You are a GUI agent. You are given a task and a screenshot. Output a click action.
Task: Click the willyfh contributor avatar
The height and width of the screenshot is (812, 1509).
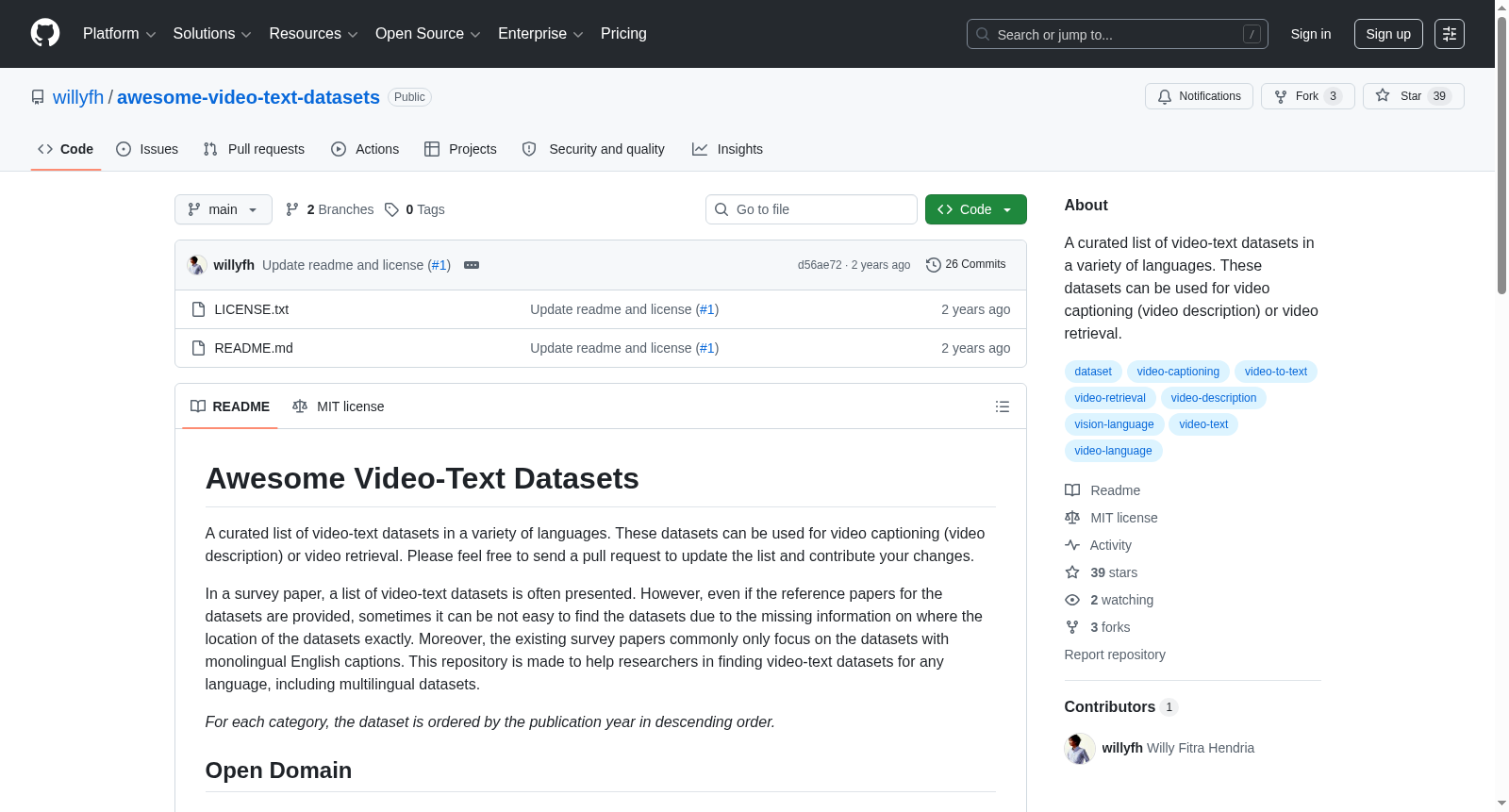point(1080,748)
